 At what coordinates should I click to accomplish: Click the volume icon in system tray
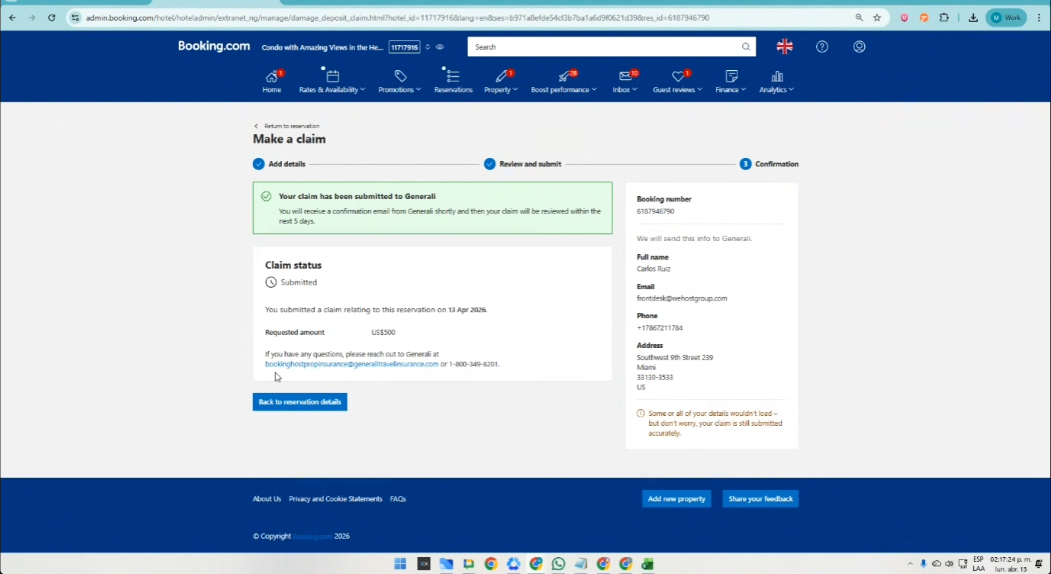tap(949, 564)
